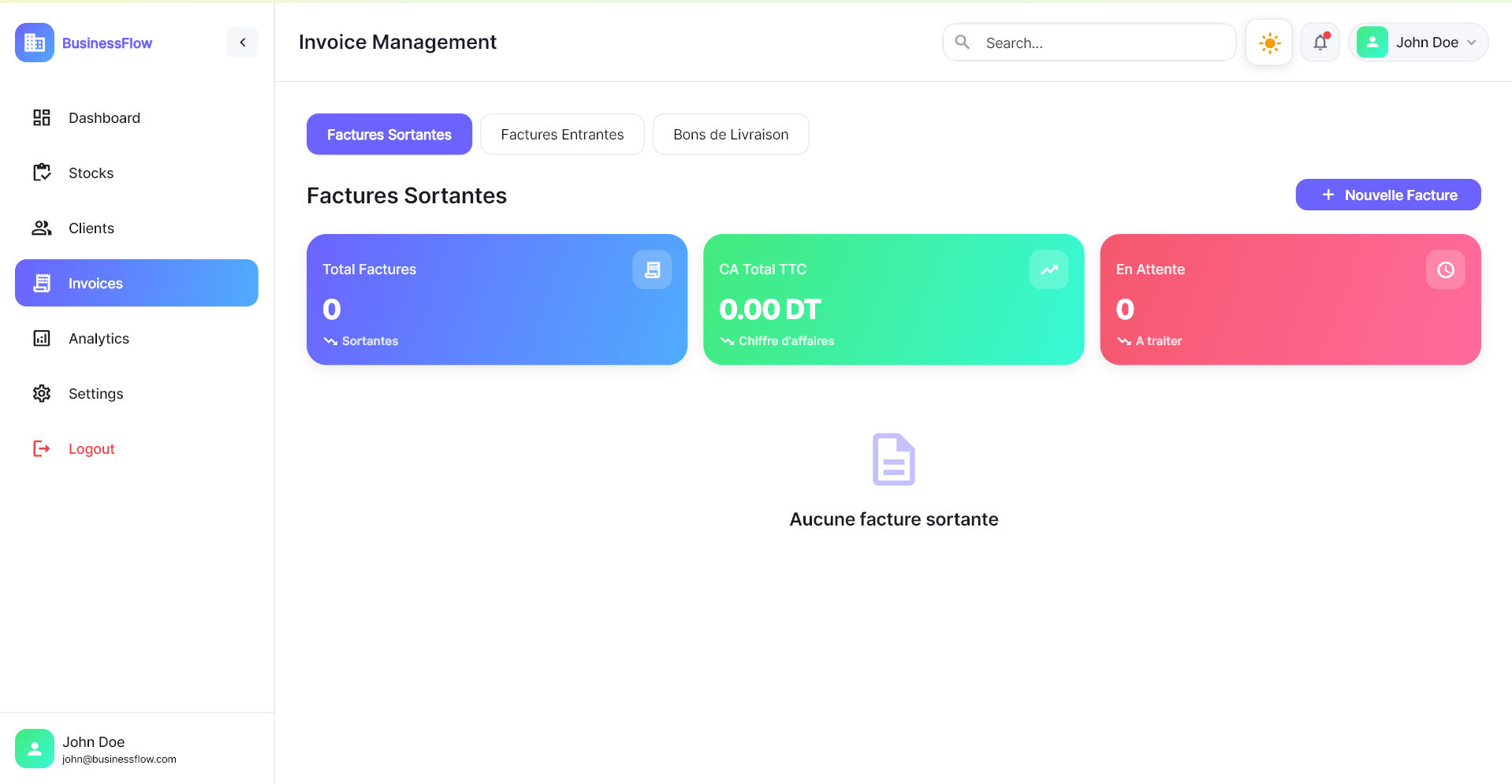Collapse the sidebar with chevron button
The height and width of the screenshot is (784, 1512).
pyautogui.click(x=242, y=42)
